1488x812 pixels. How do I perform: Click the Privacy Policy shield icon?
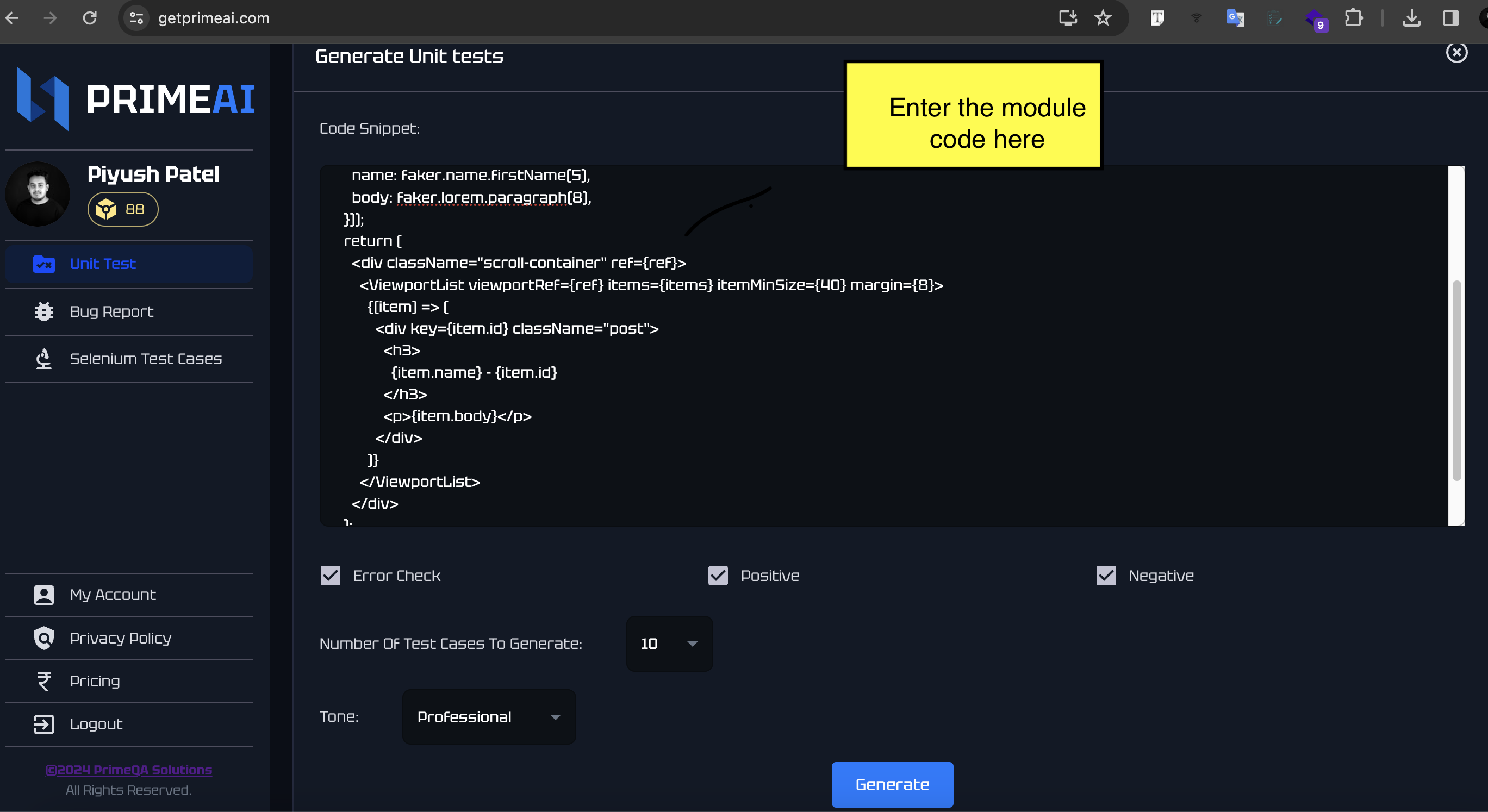click(x=44, y=638)
